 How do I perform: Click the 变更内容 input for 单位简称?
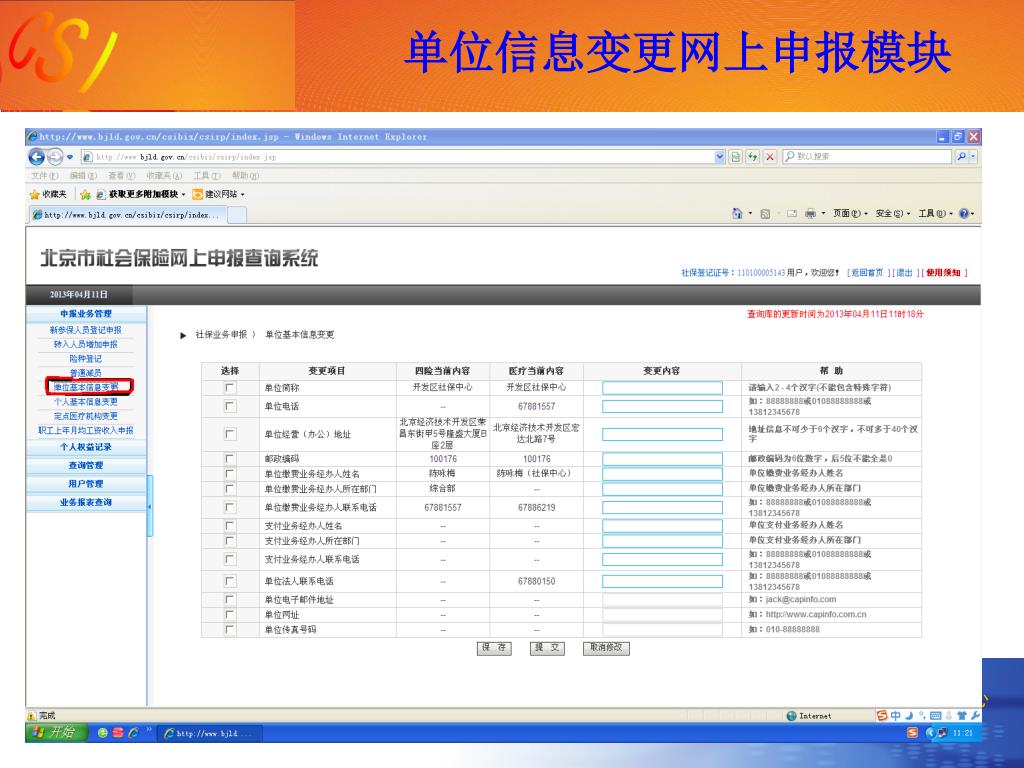click(662, 388)
